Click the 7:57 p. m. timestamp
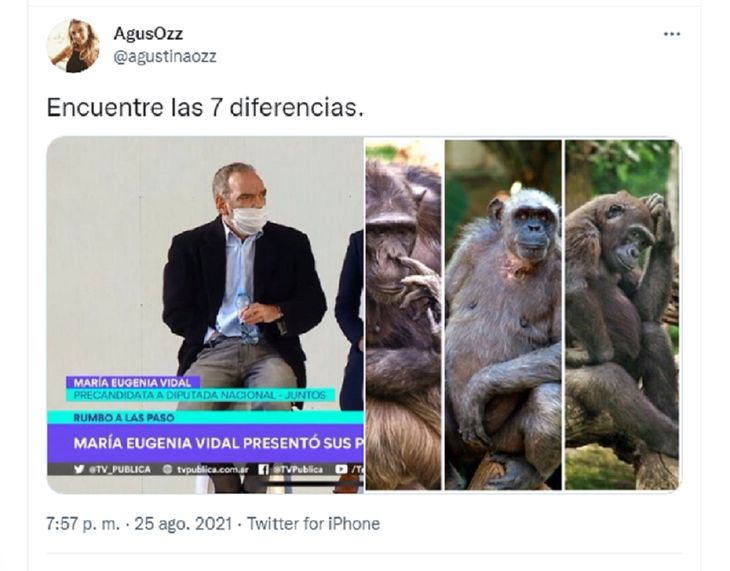Image resolution: width=730 pixels, height=571 pixels. [x=83, y=523]
